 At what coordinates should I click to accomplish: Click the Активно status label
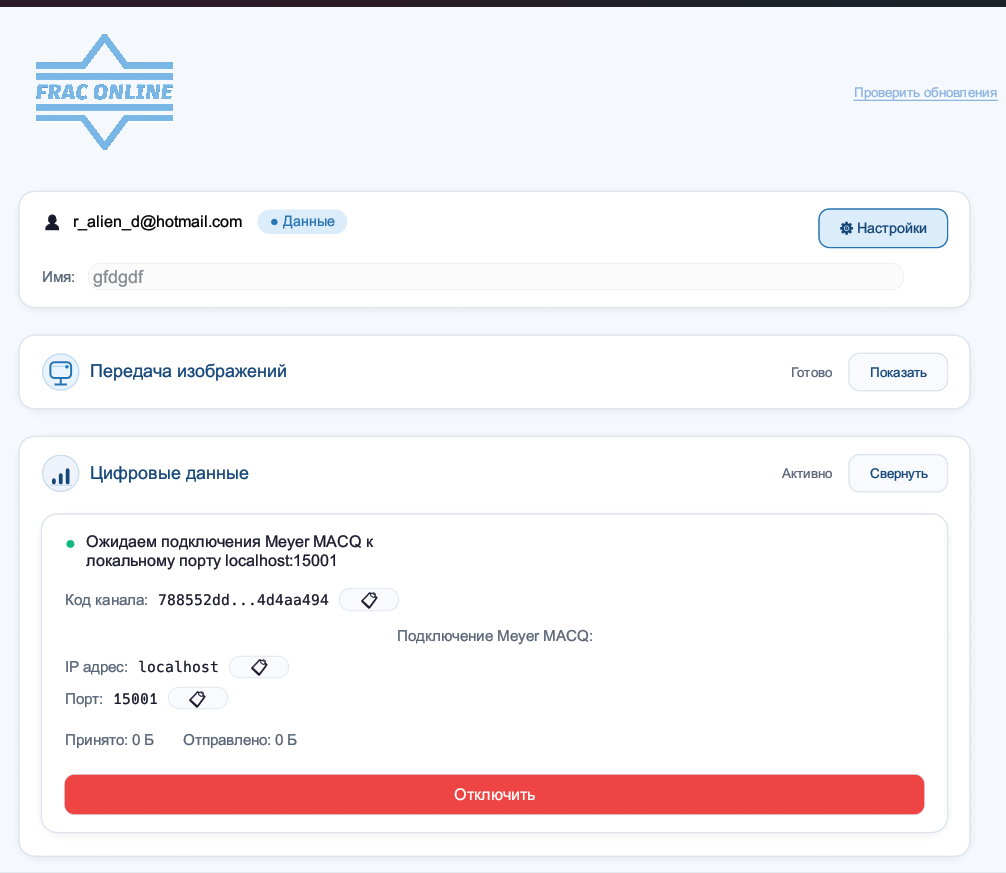806,474
